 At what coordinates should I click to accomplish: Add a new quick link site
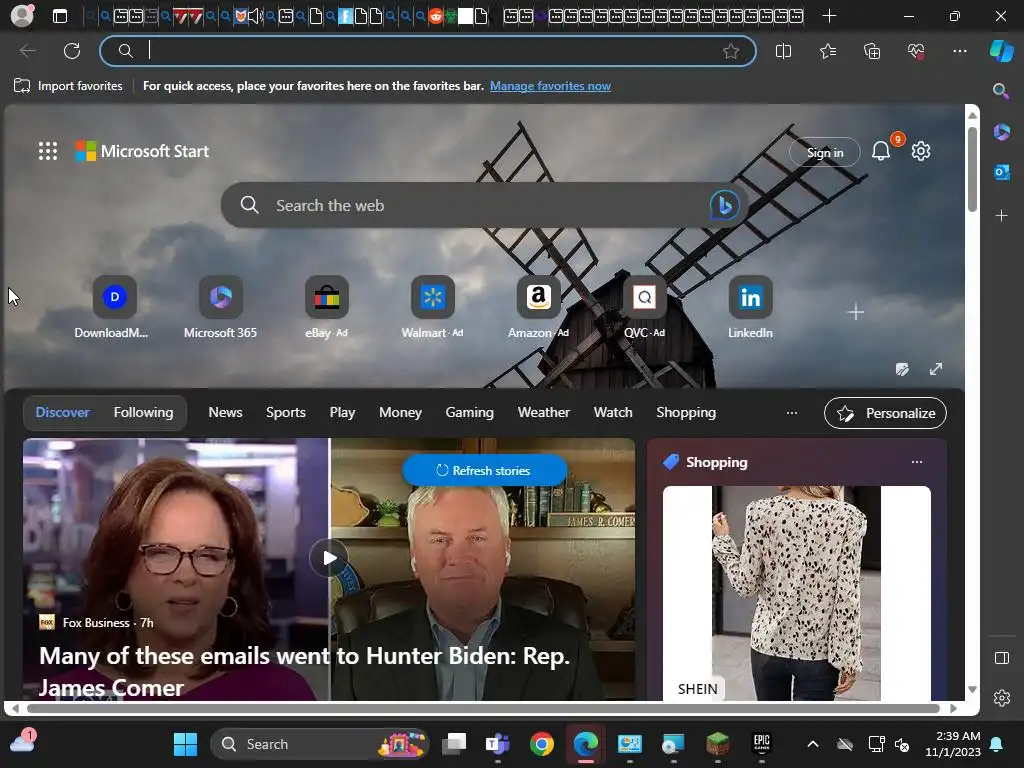855,312
